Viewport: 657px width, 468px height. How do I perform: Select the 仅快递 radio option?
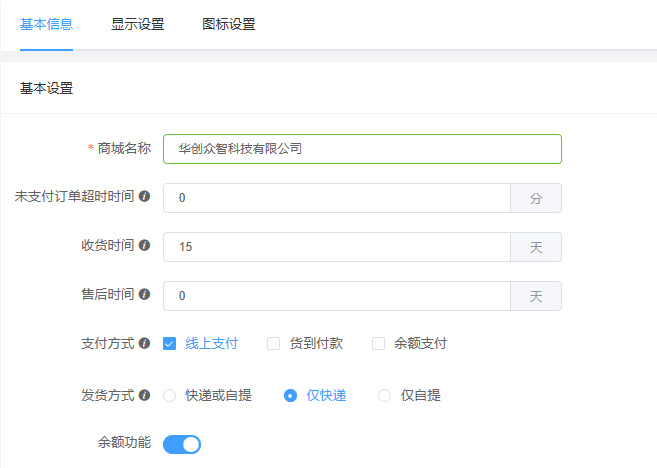pyautogui.click(x=290, y=396)
